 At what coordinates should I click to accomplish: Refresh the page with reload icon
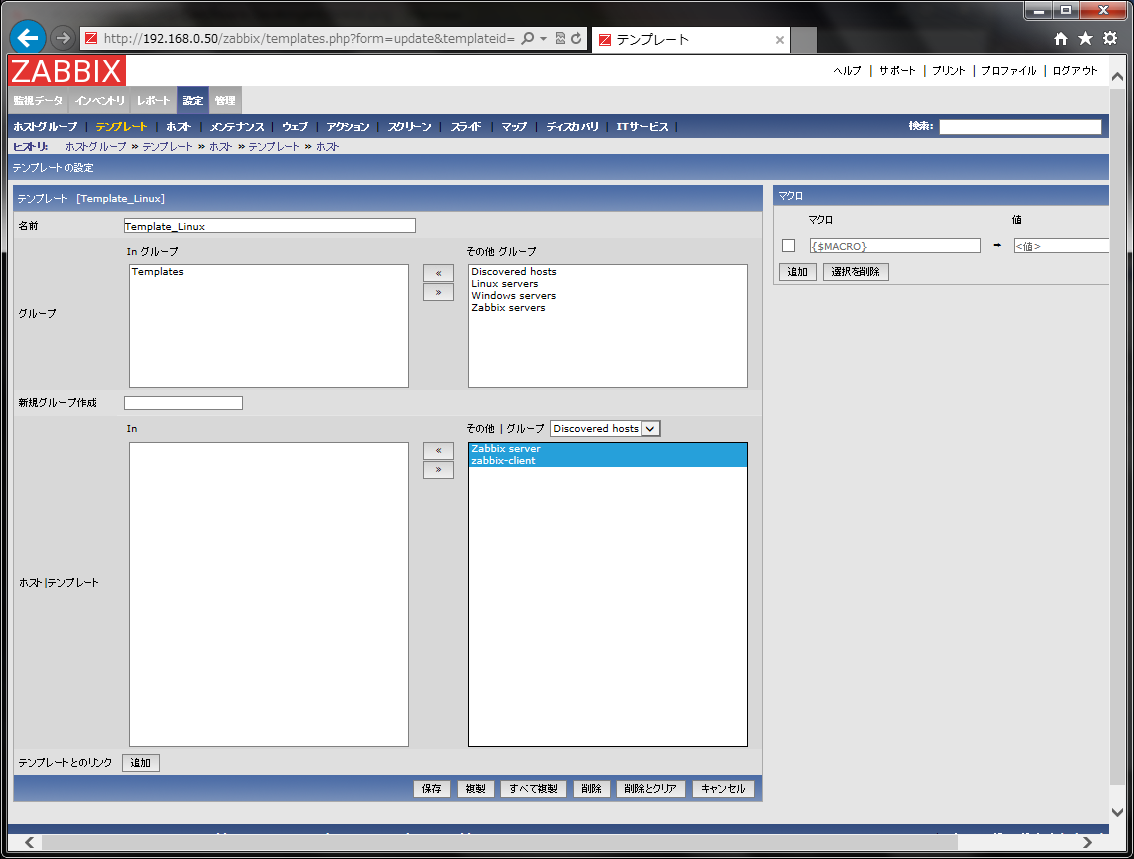pyautogui.click(x=576, y=38)
